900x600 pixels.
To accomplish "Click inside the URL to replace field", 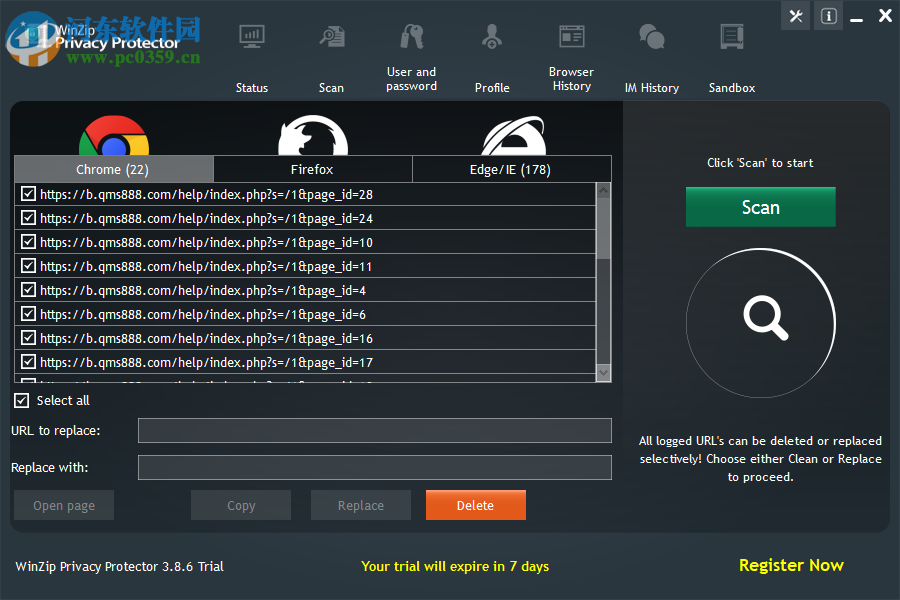I will (x=375, y=430).
